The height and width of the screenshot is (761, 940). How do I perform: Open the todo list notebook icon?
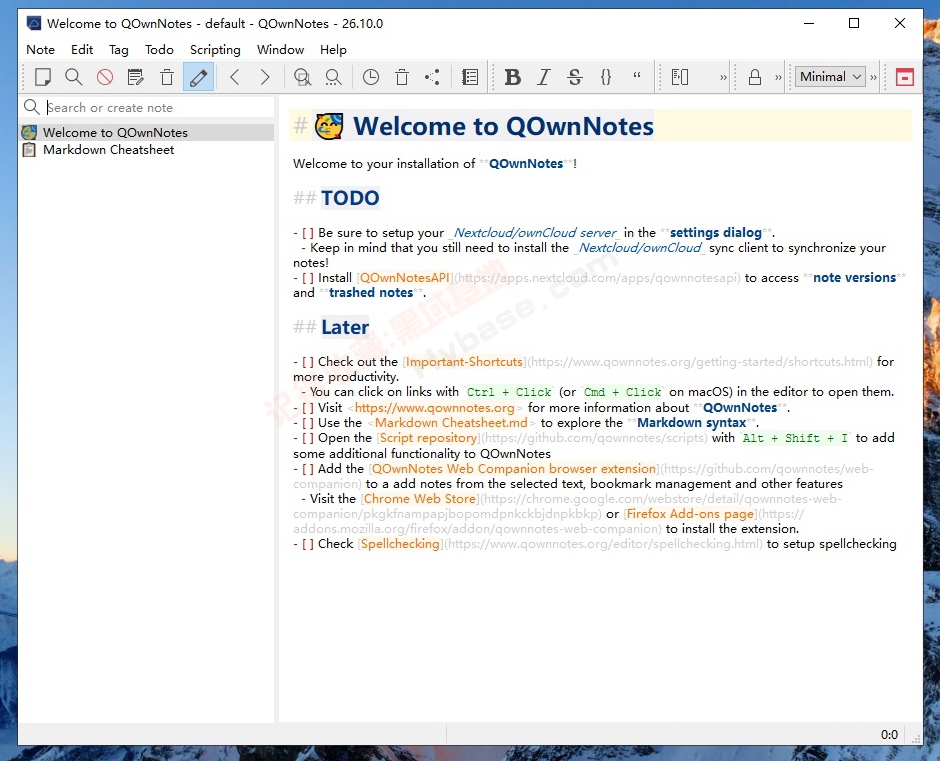coord(470,77)
